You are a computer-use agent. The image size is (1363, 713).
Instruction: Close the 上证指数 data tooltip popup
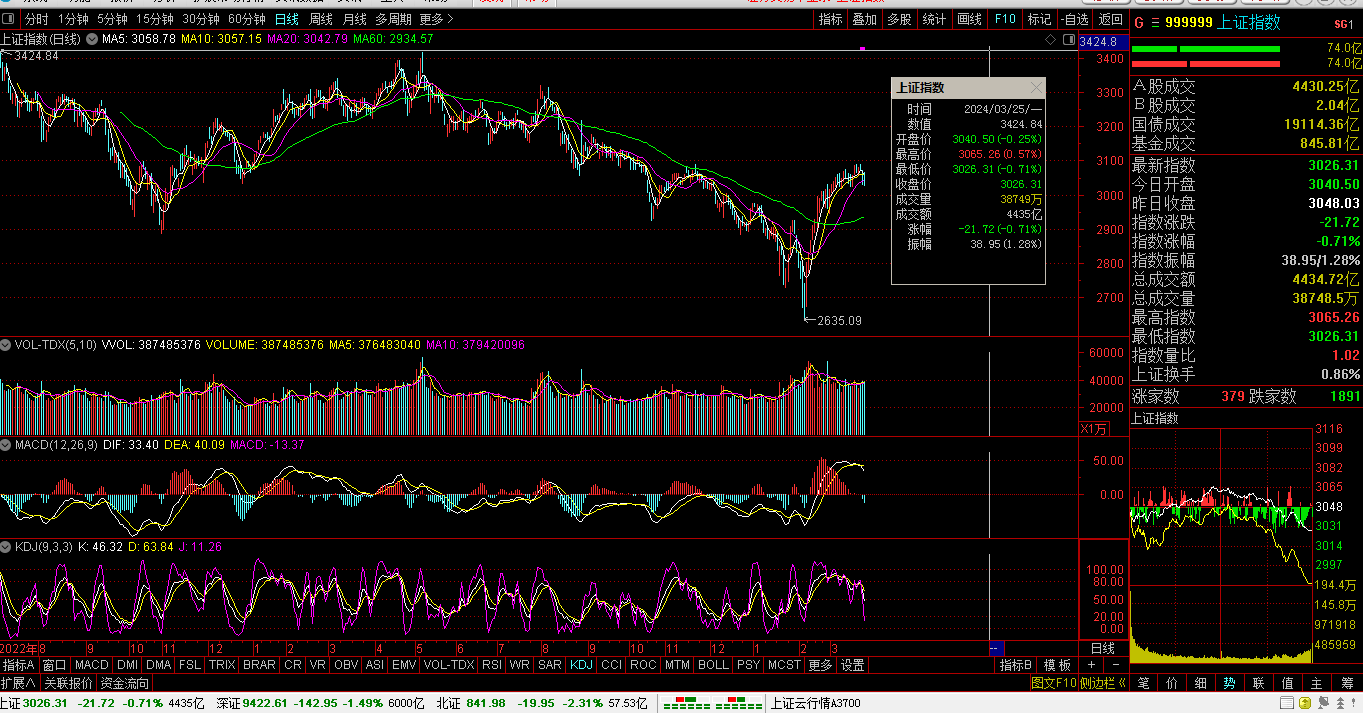pyautogui.click(x=1036, y=88)
